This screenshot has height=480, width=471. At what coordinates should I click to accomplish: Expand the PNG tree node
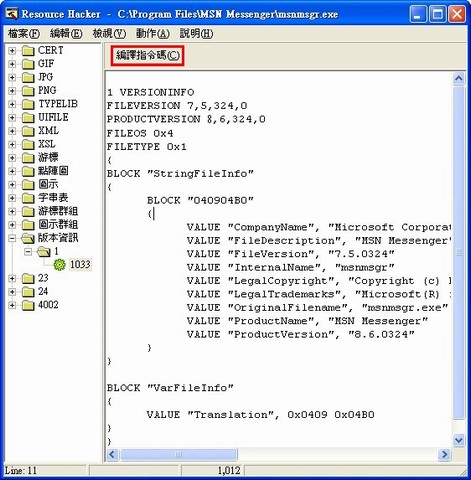[x=12, y=91]
